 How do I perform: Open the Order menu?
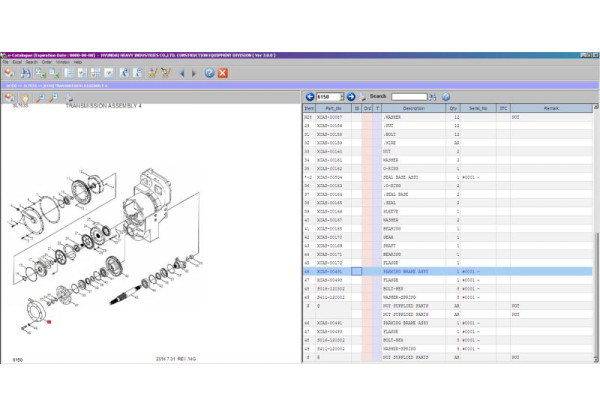pos(46,62)
